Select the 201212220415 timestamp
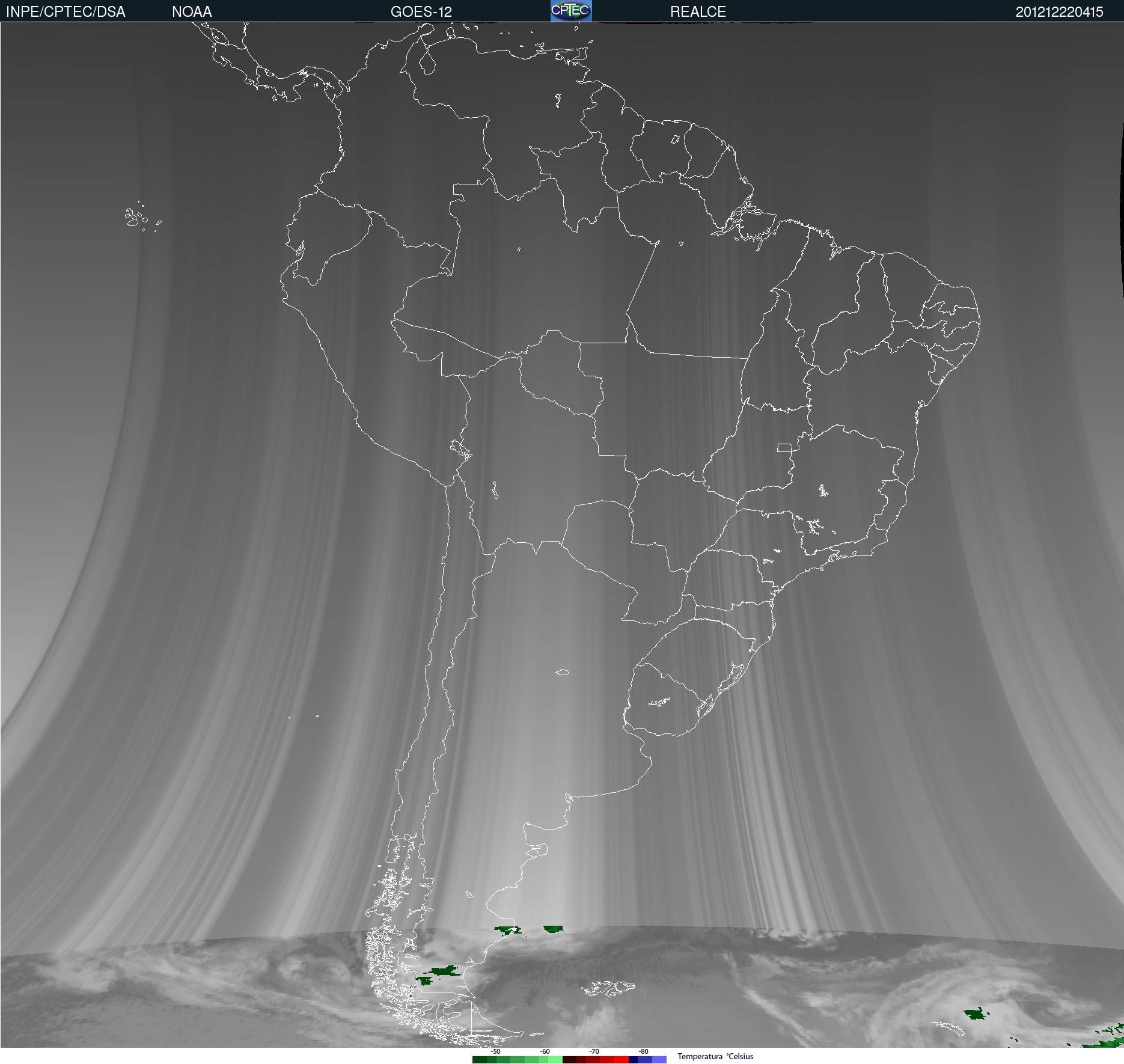Image resolution: width=1124 pixels, height=1064 pixels. pos(1060,12)
